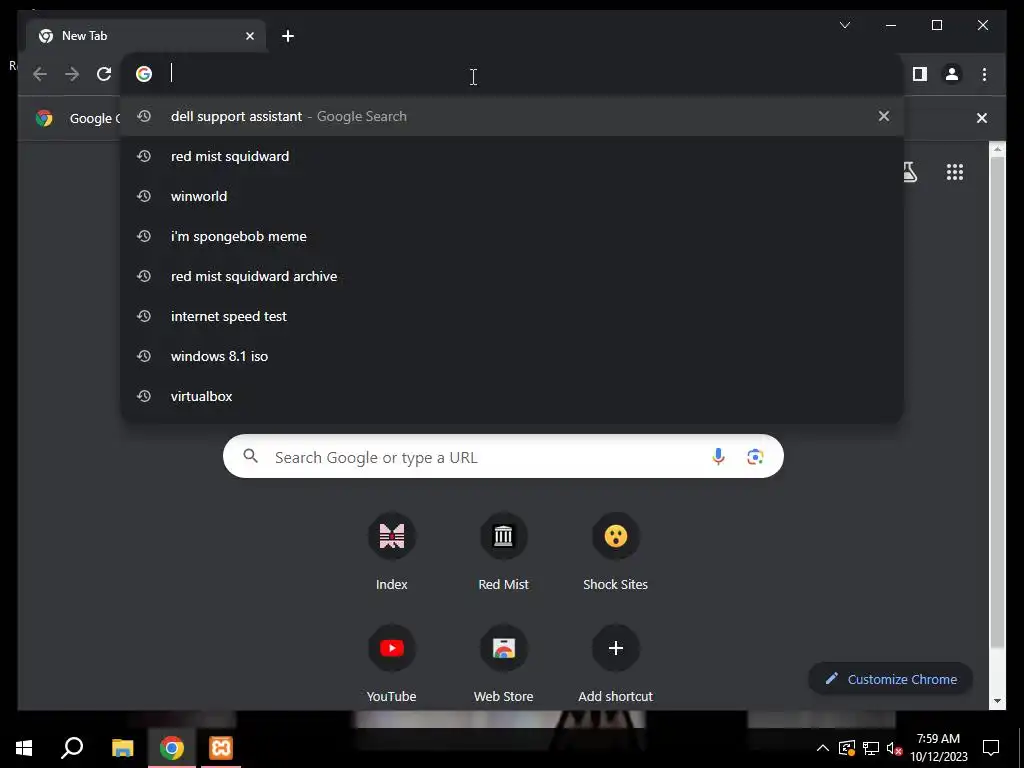Dismiss the Google Chrome infobar
Screen dimensions: 1024x768
click(982, 118)
